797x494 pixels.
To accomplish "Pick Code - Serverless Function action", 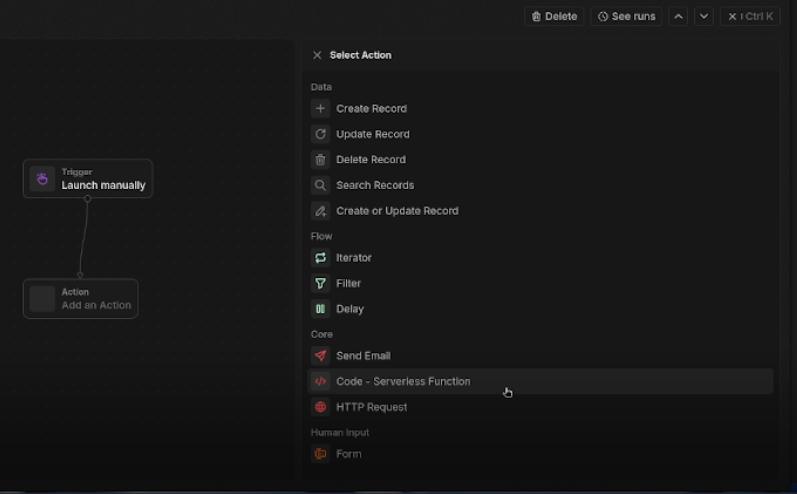I will pyautogui.click(x=541, y=381).
